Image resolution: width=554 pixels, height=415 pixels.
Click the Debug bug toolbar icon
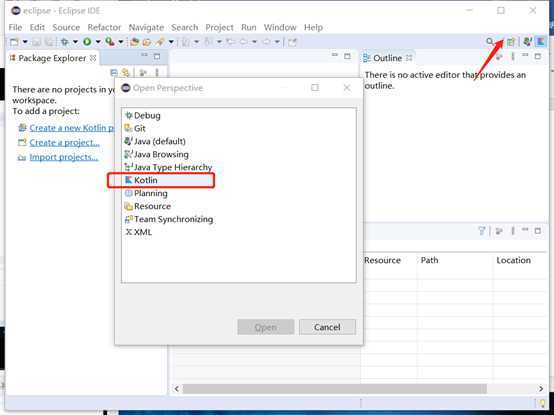tap(65, 42)
